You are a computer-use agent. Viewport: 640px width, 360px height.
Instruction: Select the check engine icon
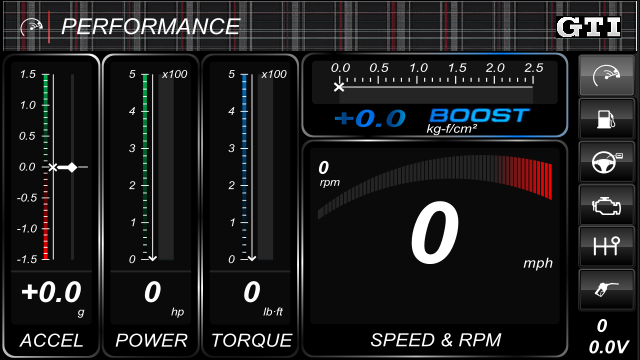tap(607, 205)
